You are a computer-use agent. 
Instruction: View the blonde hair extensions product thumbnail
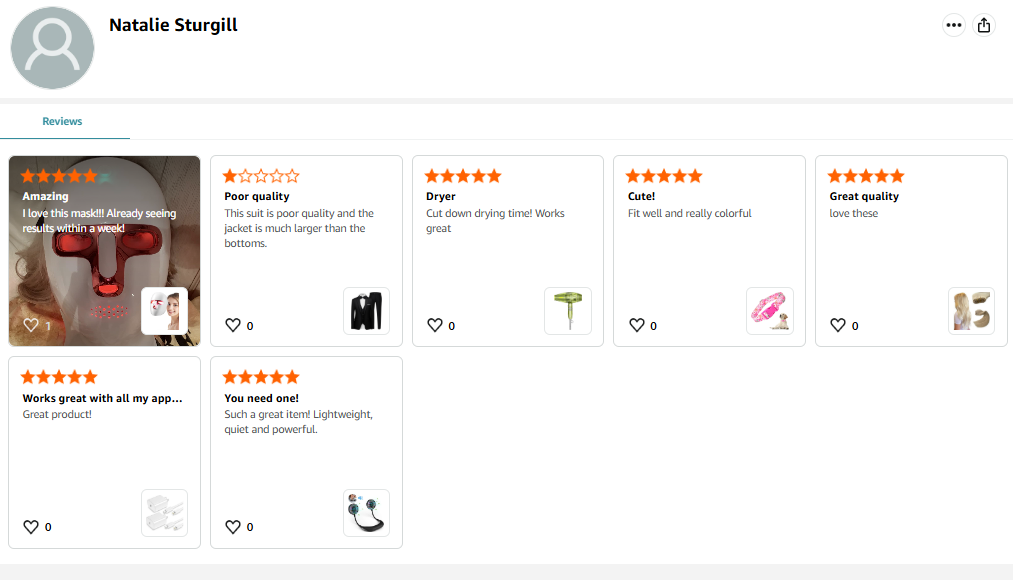point(971,311)
